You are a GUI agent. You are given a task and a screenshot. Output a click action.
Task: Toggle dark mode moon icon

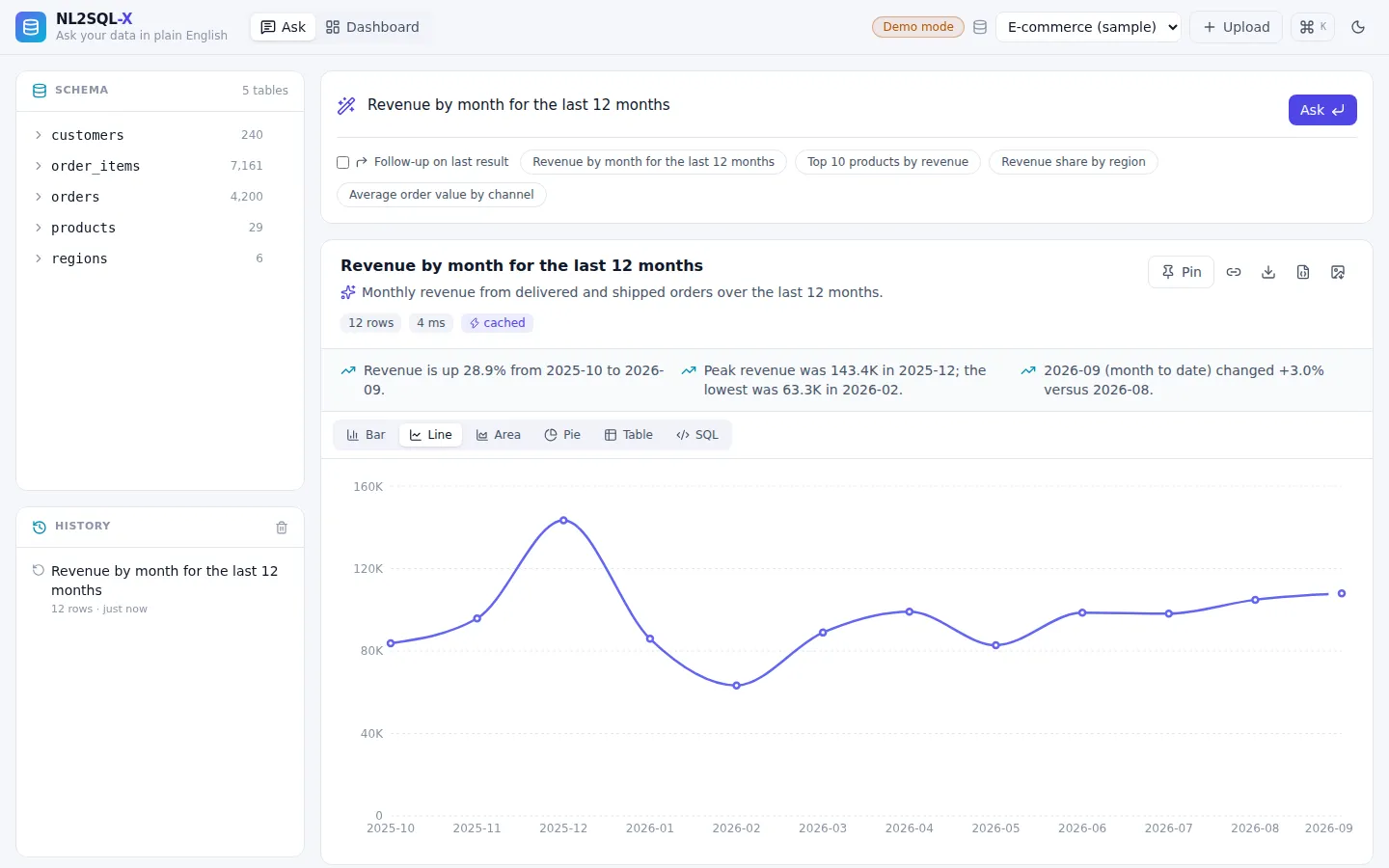pyautogui.click(x=1358, y=27)
